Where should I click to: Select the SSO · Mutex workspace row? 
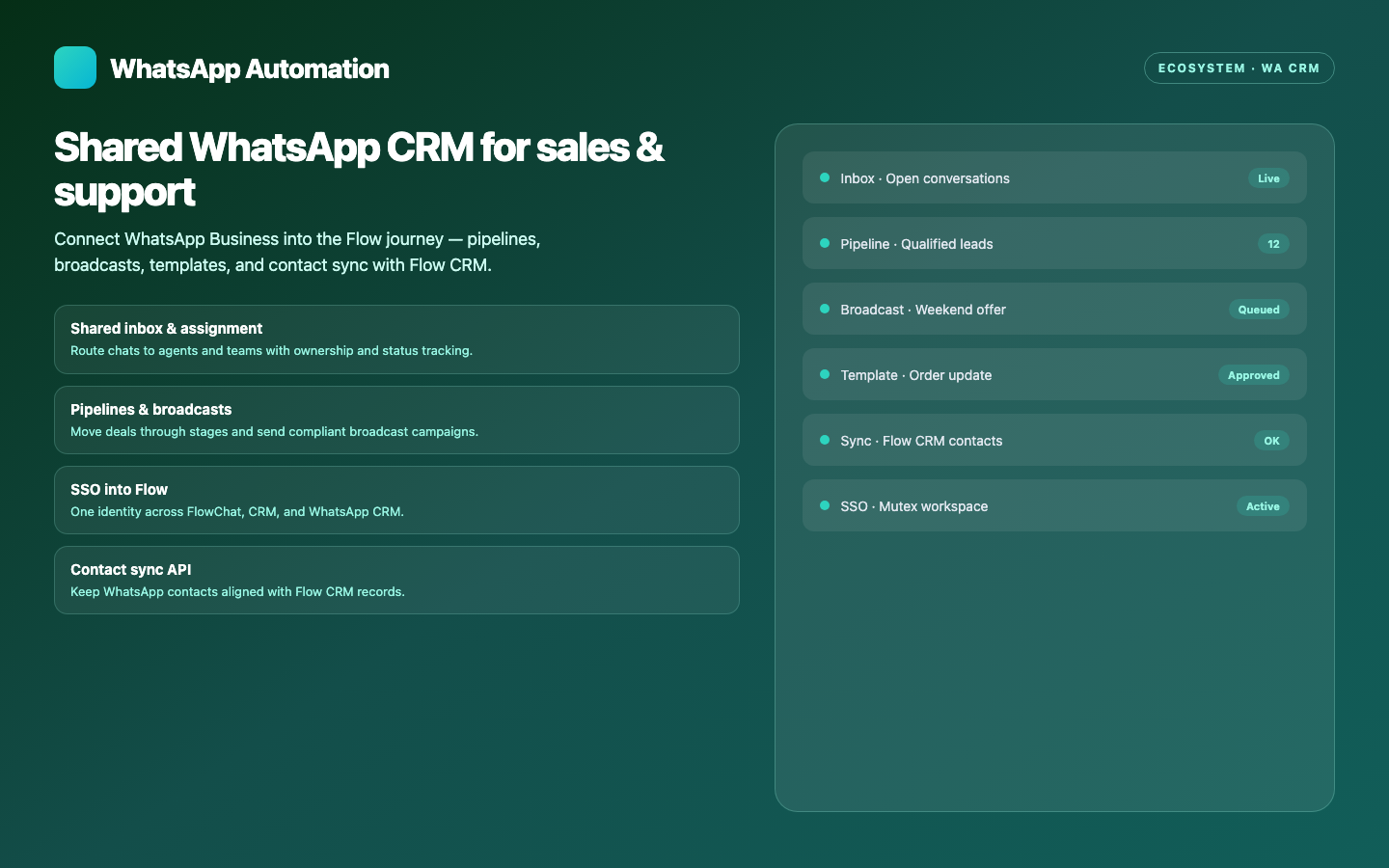pos(1054,505)
